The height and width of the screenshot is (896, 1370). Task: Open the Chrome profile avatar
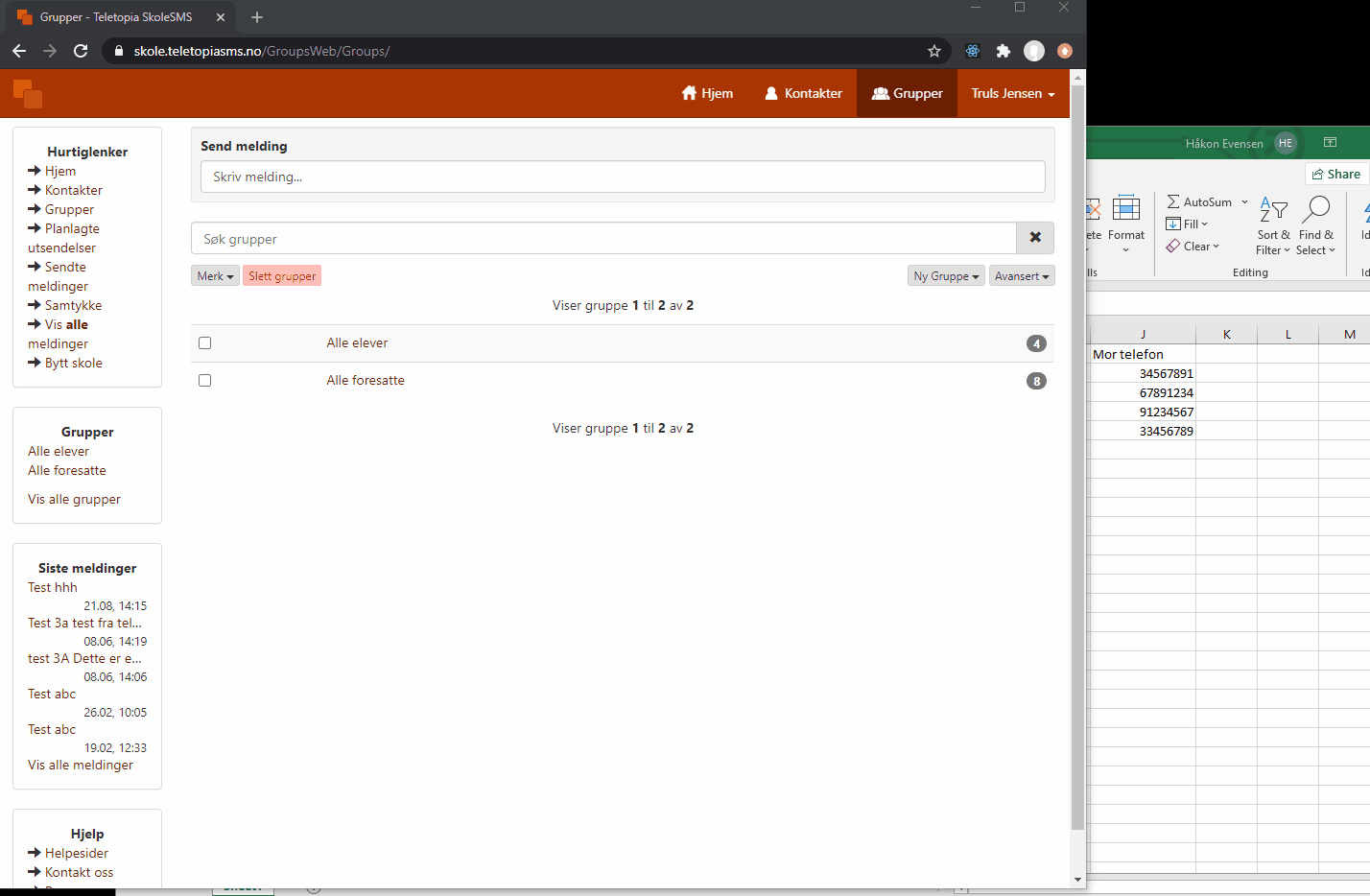coord(1034,51)
